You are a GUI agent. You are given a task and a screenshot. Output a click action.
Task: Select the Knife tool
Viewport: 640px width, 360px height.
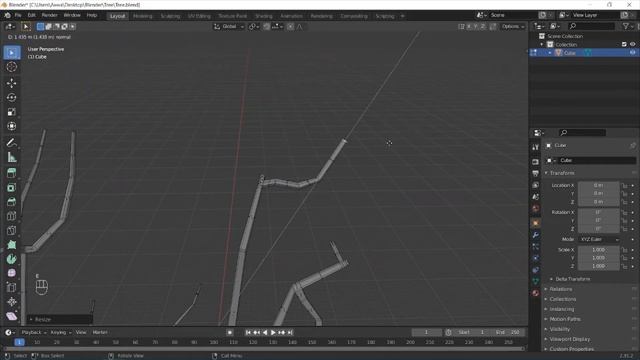click(12, 231)
